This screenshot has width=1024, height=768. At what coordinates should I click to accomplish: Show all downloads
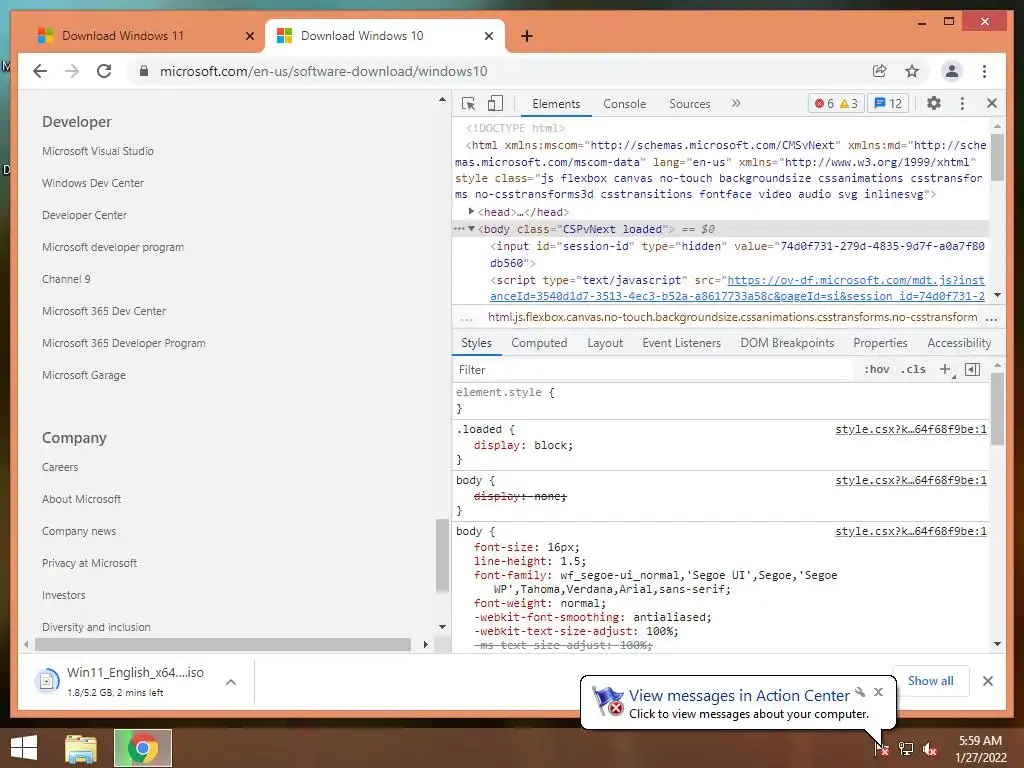931,680
